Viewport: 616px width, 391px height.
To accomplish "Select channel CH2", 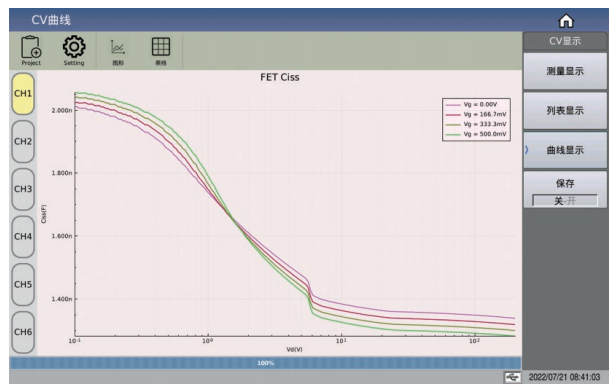I will (x=23, y=141).
